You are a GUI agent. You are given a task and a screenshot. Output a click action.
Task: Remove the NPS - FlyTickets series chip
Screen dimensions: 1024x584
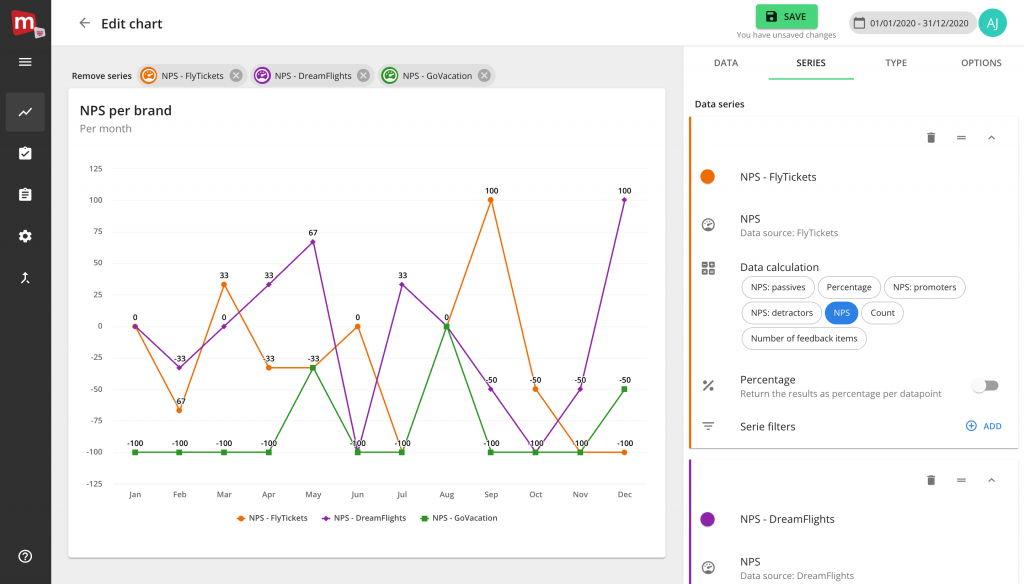click(x=236, y=76)
